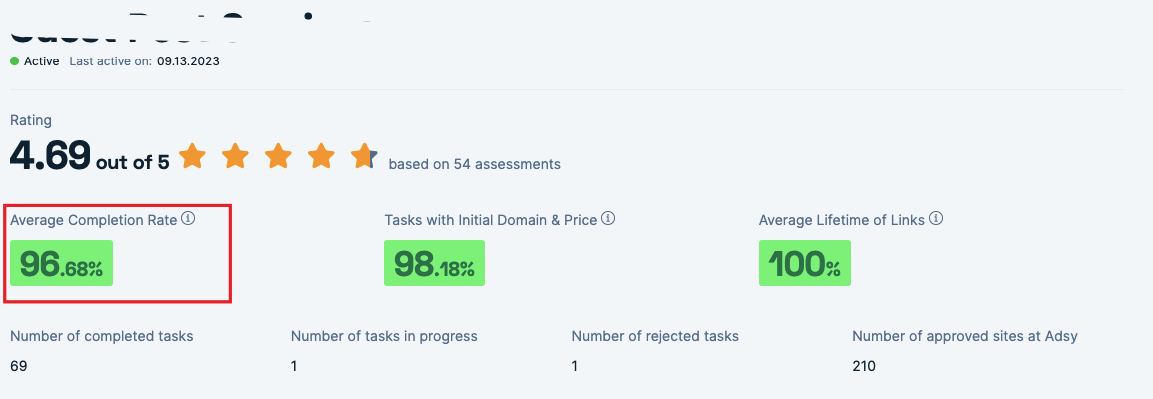Click the 'Number of tasks in progress' label
1153x399 pixels.
coord(384,337)
